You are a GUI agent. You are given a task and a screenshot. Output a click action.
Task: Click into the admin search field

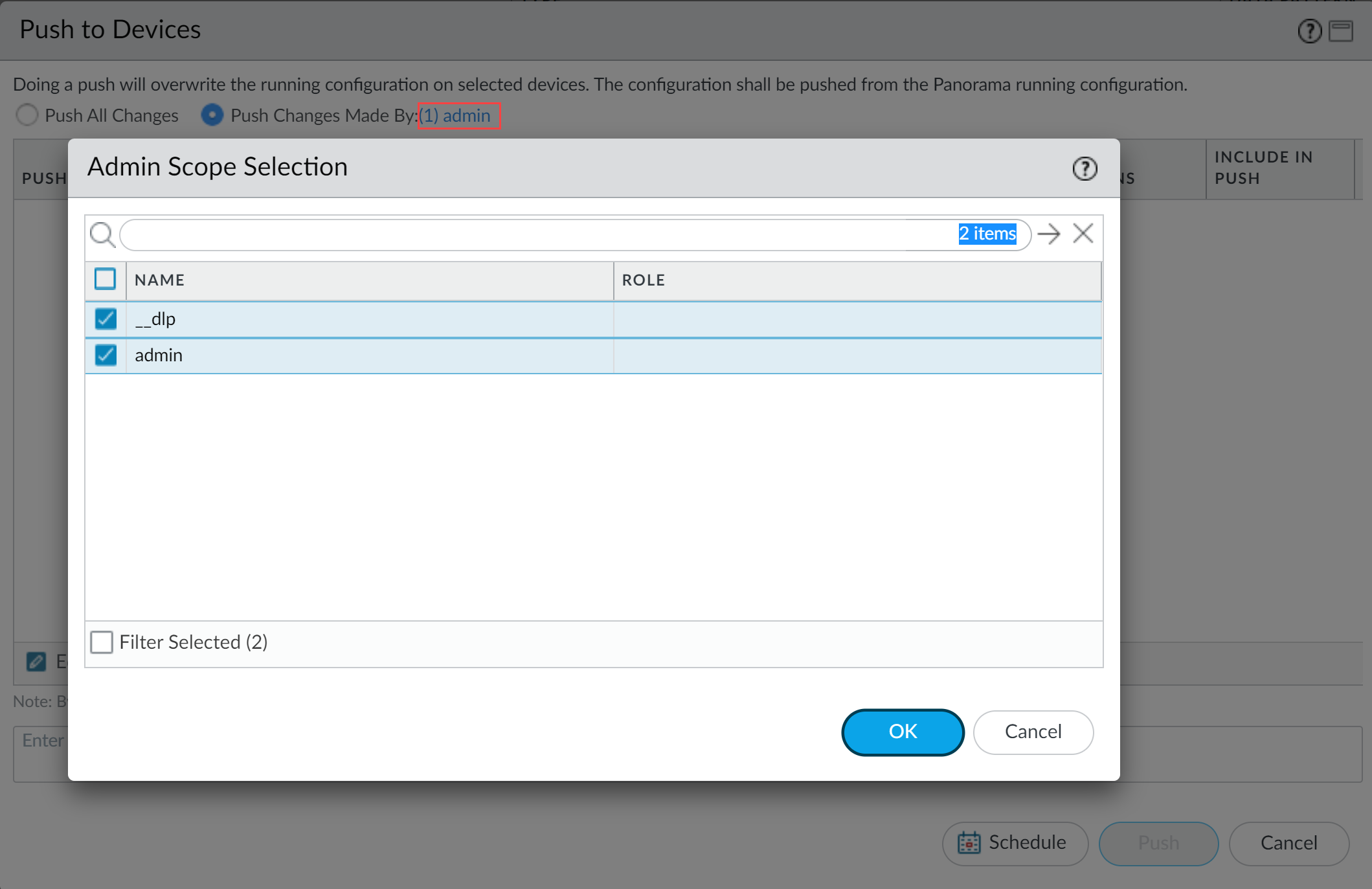click(537, 234)
